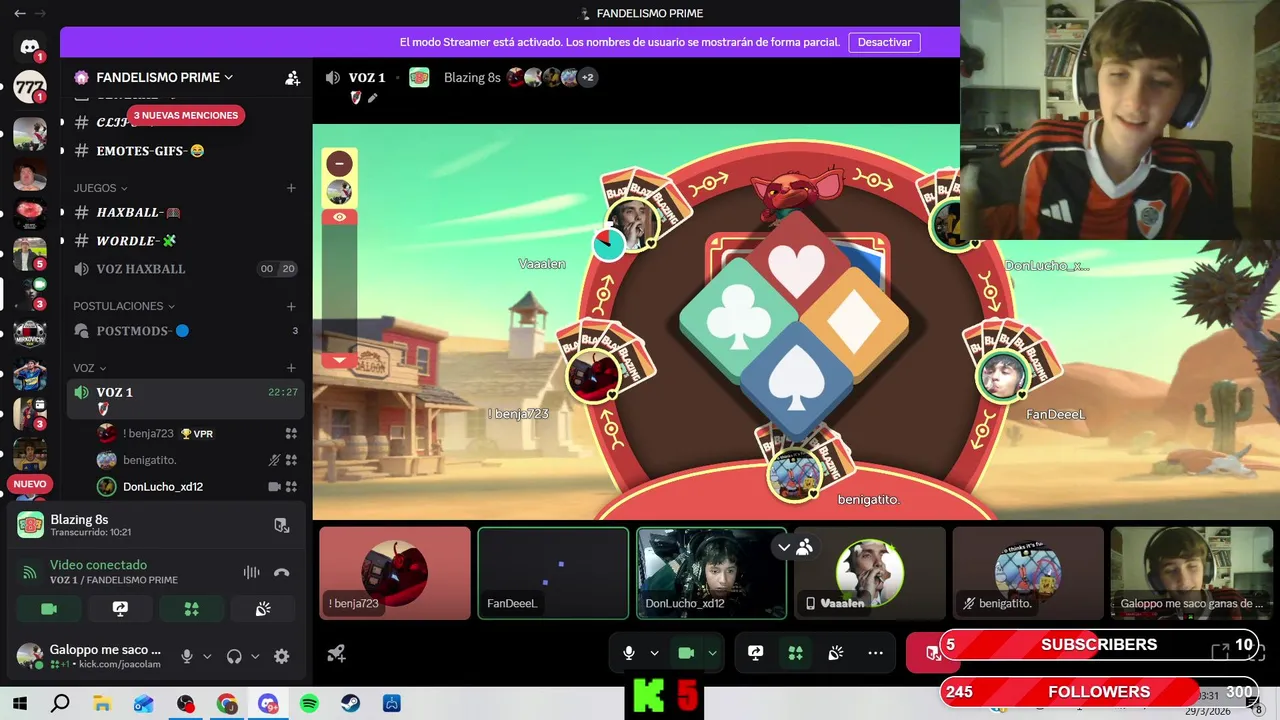
Task: Choose the spades suit
Action: pos(796,380)
